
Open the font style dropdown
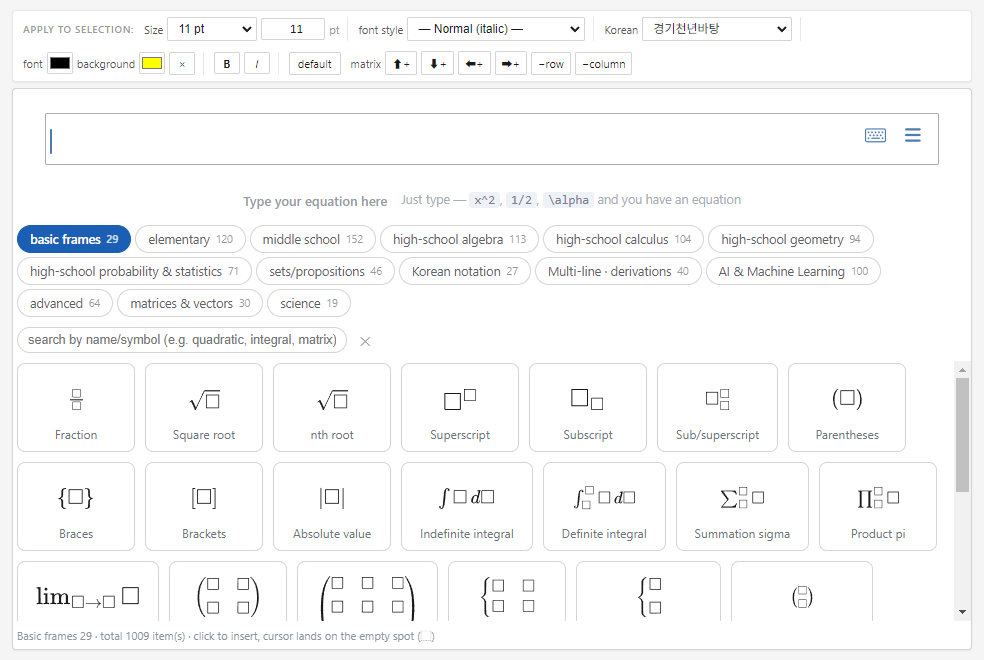click(x=496, y=29)
